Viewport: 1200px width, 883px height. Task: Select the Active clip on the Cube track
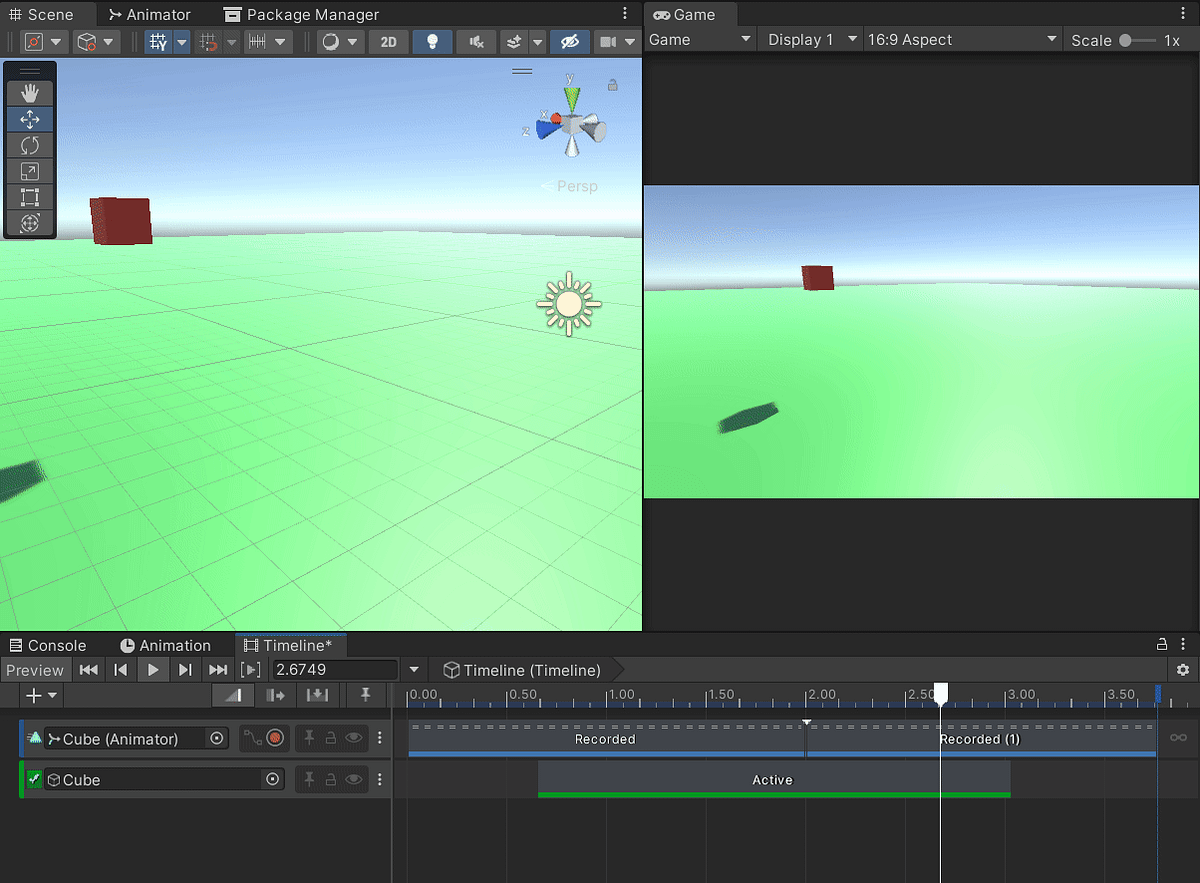click(x=774, y=780)
